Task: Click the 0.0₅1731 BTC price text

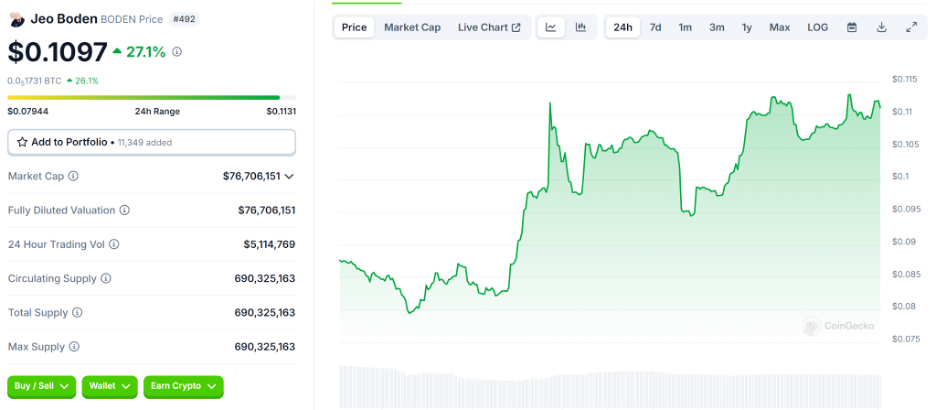Action: [34, 81]
